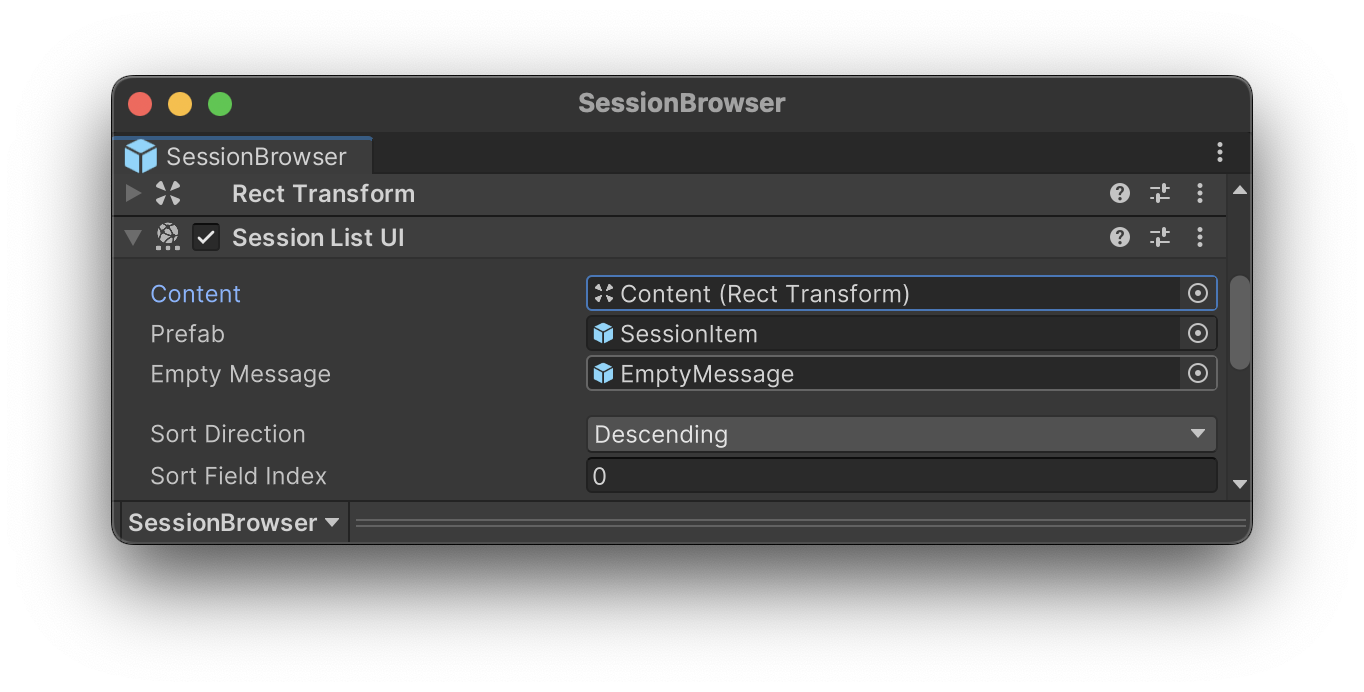Image resolution: width=1364 pixels, height=692 pixels.
Task: Open the Sort Direction dropdown
Action: tap(900, 434)
